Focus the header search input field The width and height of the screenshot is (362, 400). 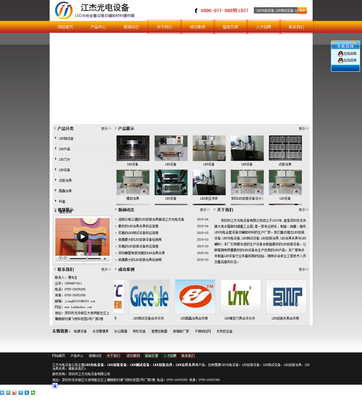point(276,10)
